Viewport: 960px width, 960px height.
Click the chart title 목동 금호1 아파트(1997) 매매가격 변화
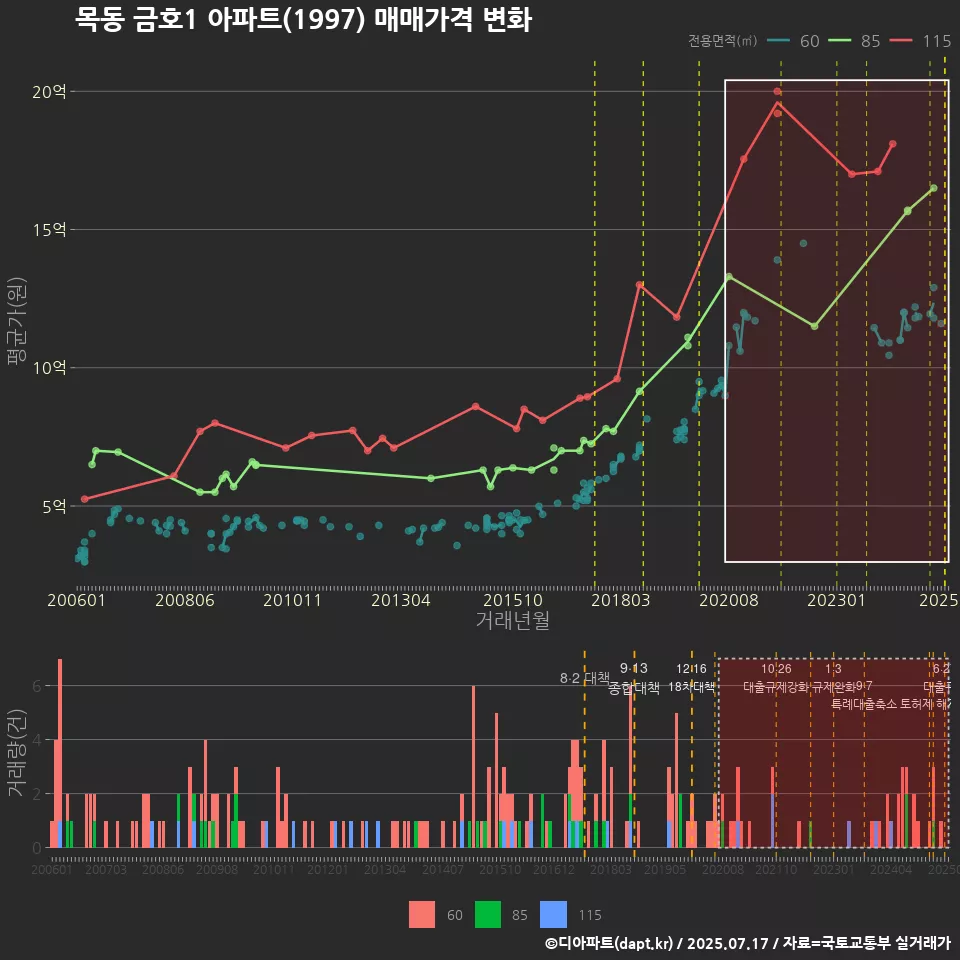pos(304,20)
